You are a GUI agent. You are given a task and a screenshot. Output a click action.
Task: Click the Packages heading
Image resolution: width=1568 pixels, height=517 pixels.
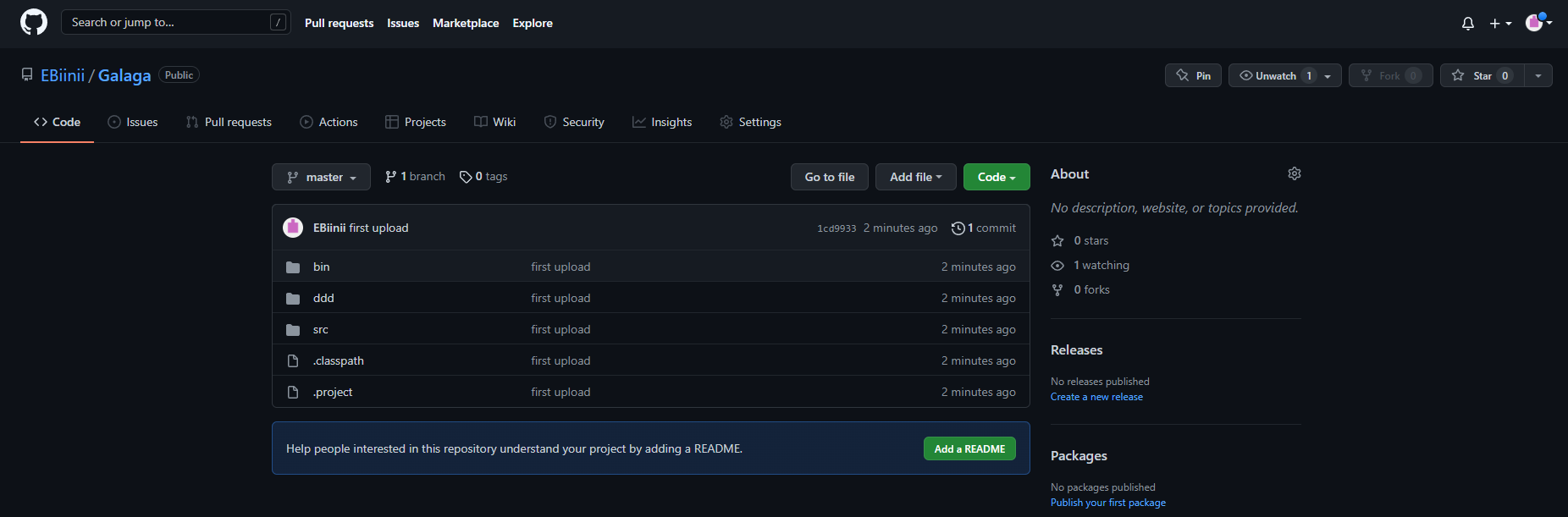[x=1079, y=455]
